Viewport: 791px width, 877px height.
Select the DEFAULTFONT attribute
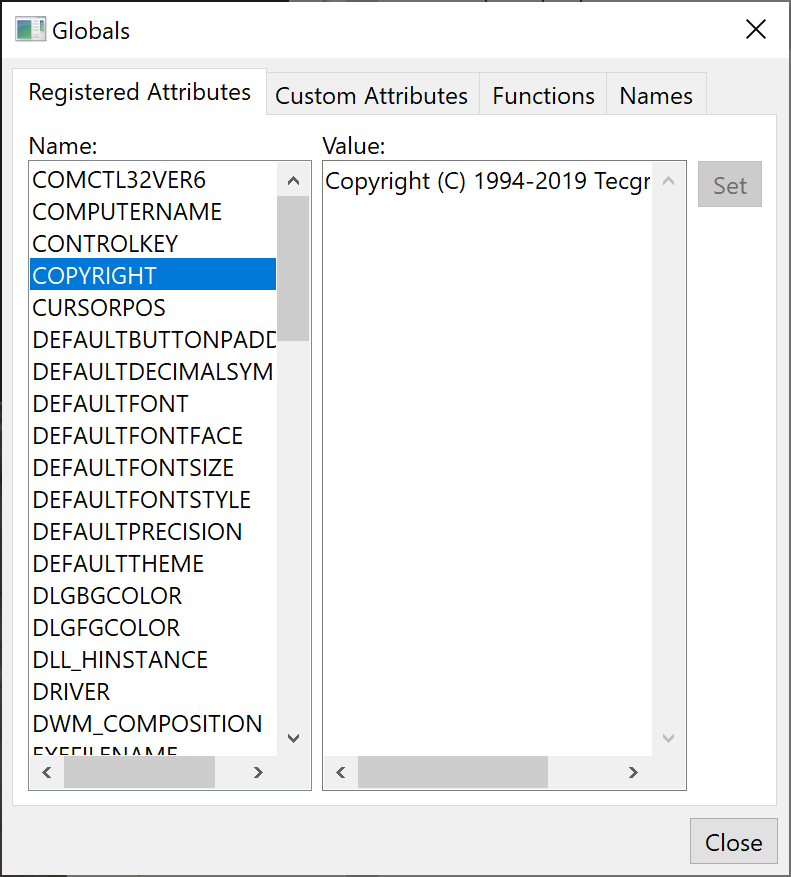click(x=110, y=404)
